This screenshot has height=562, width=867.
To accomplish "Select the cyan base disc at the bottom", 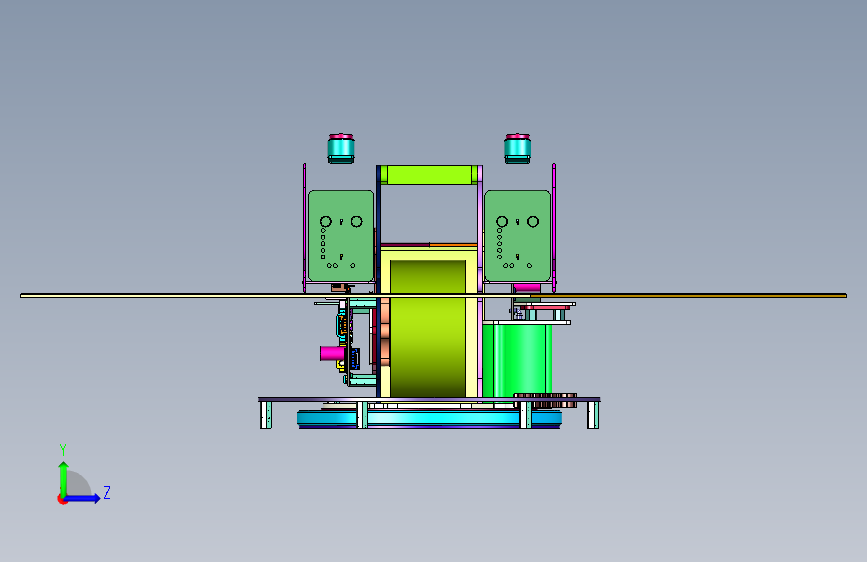I will click(x=430, y=419).
